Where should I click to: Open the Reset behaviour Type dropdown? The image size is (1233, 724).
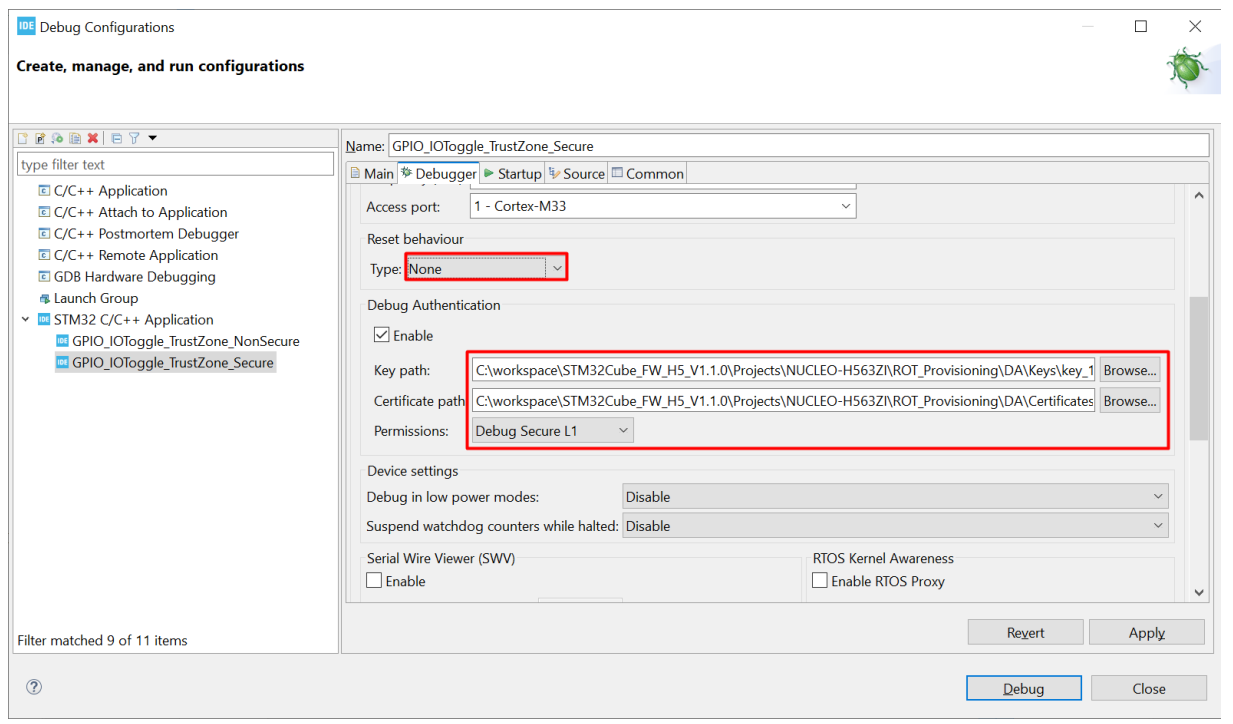coord(486,268)
